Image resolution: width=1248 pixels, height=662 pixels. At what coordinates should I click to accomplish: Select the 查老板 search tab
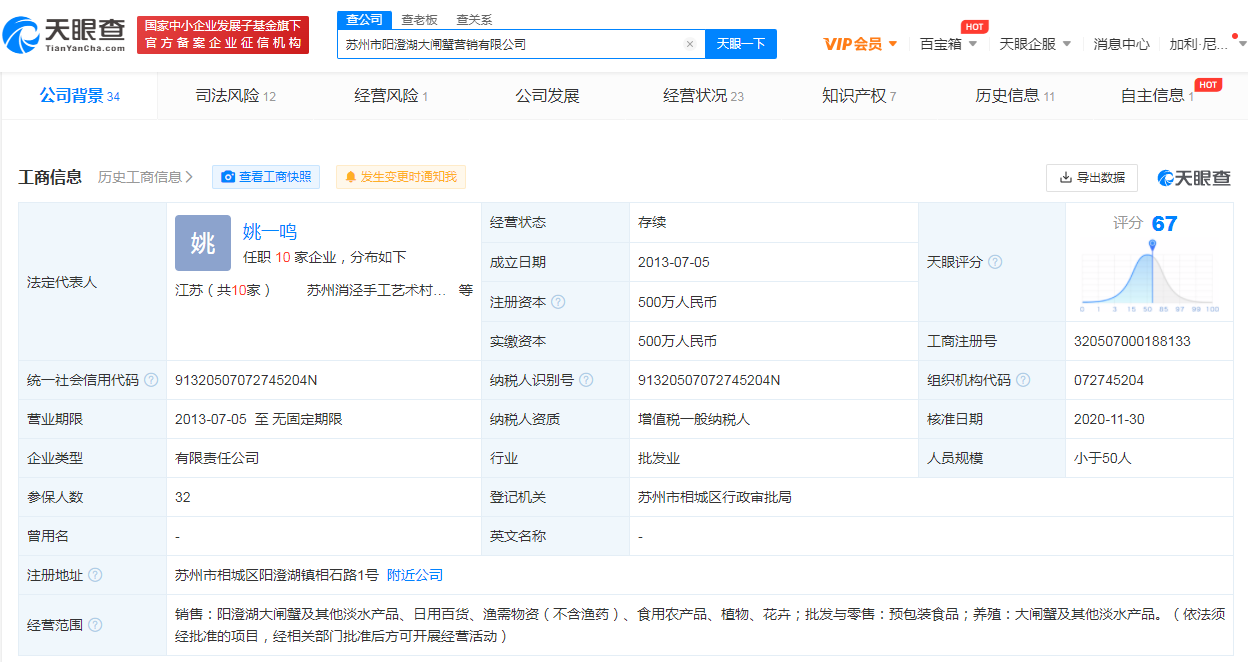[419, 20]
